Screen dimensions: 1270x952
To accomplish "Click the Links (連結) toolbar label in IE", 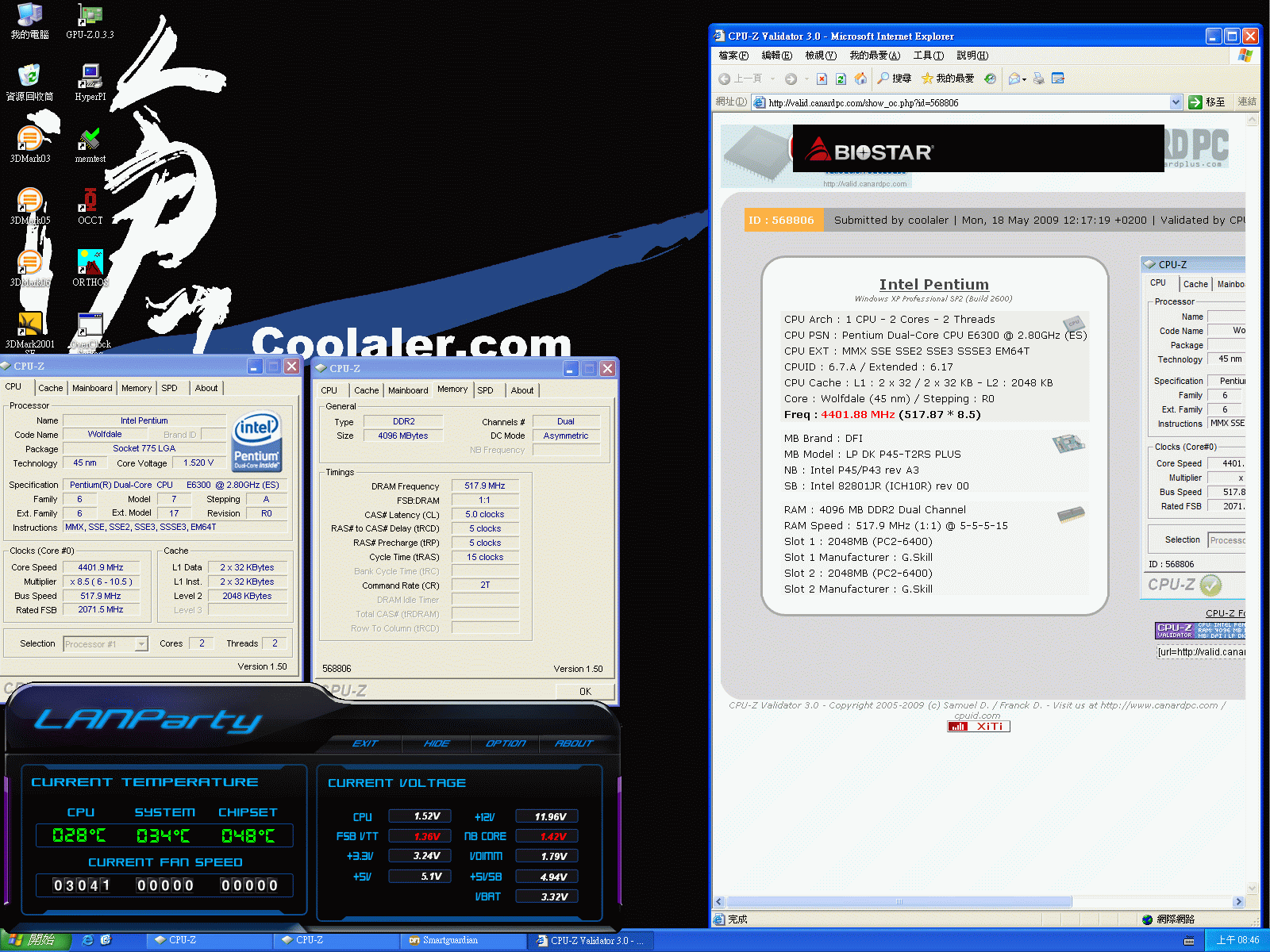I will 1247,102.
